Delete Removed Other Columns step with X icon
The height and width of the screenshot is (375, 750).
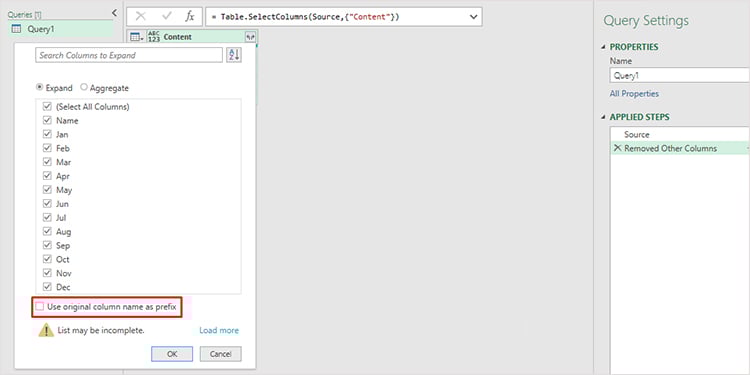coord(618,148)
